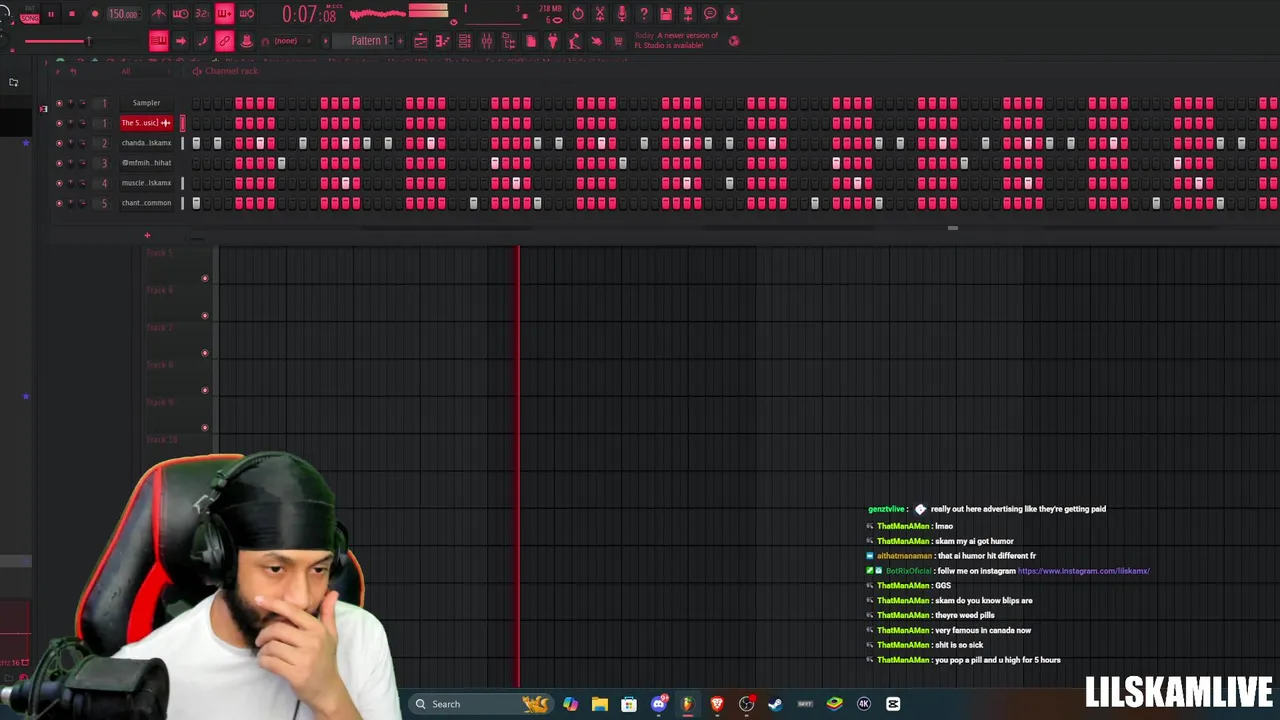Toggle the metronome icon
This screenshot has width=1280, height=720.
coord(159,14)
